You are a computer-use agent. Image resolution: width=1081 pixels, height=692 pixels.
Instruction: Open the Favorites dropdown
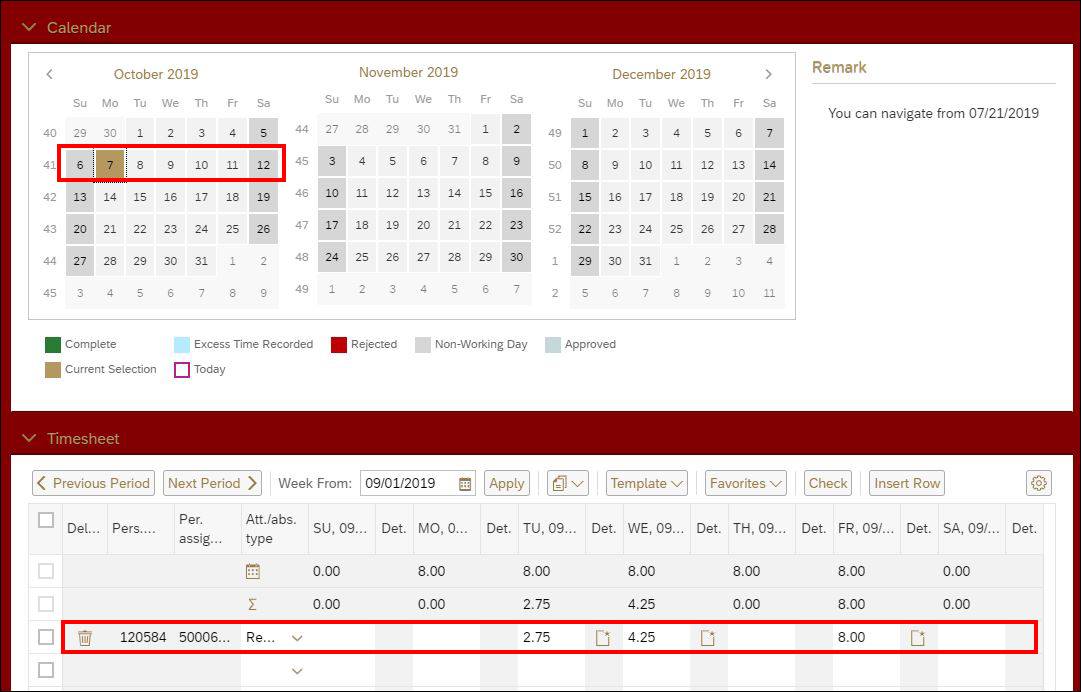[745, 484]
